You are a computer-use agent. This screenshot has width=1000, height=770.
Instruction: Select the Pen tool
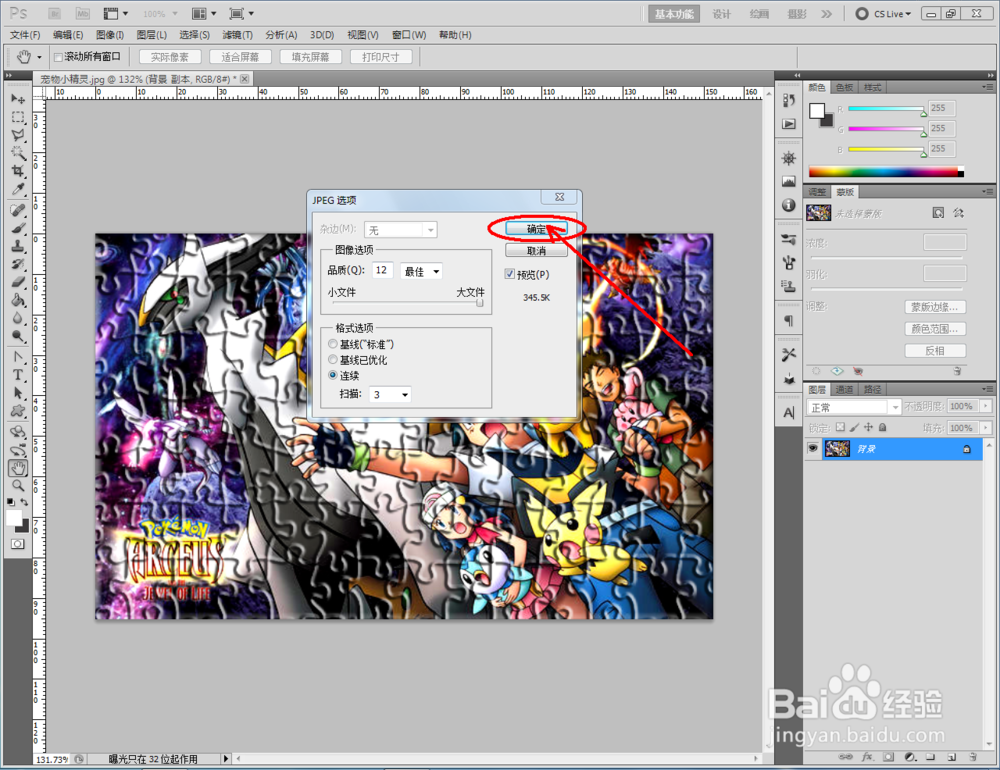(18, 357)
